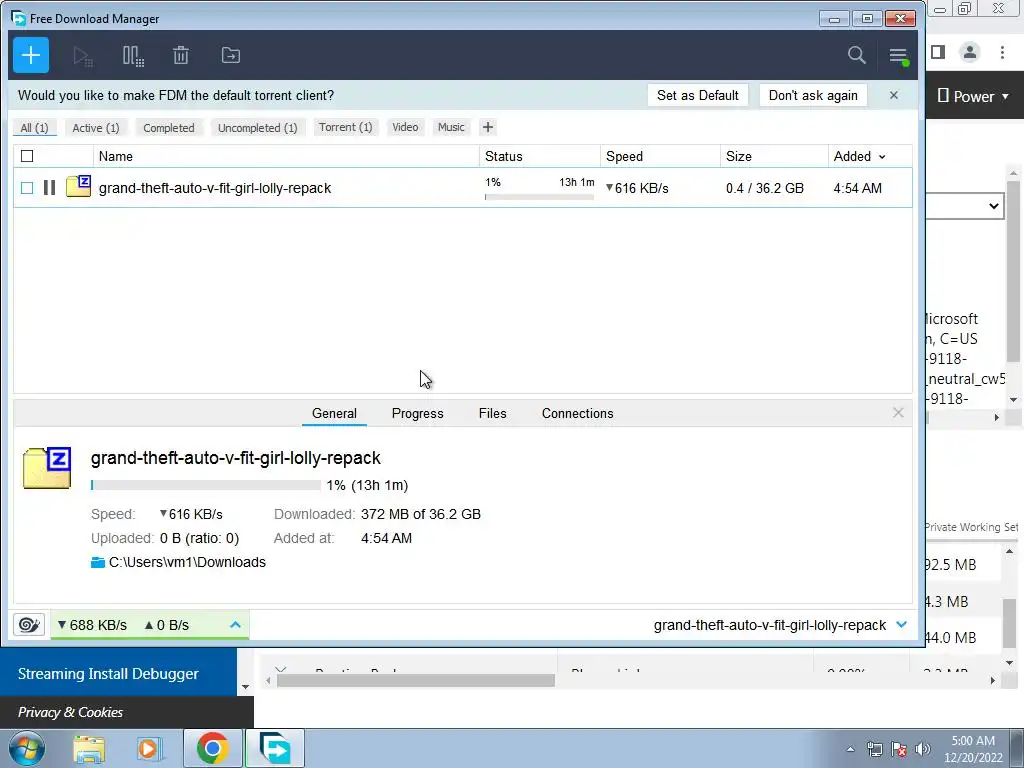Open the Privacy & Cookies link
This screenshot has height=768, width=1024.
(x=70, y=712)
